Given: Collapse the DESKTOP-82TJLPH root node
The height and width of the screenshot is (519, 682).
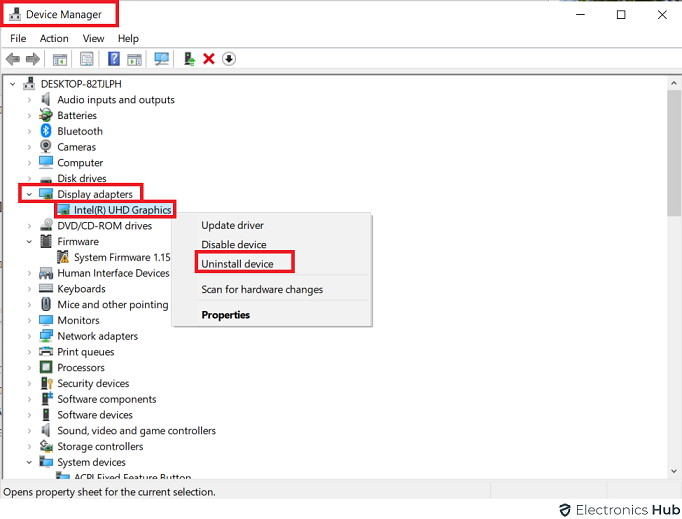Looking at the screenshot, I should point(13,84).
